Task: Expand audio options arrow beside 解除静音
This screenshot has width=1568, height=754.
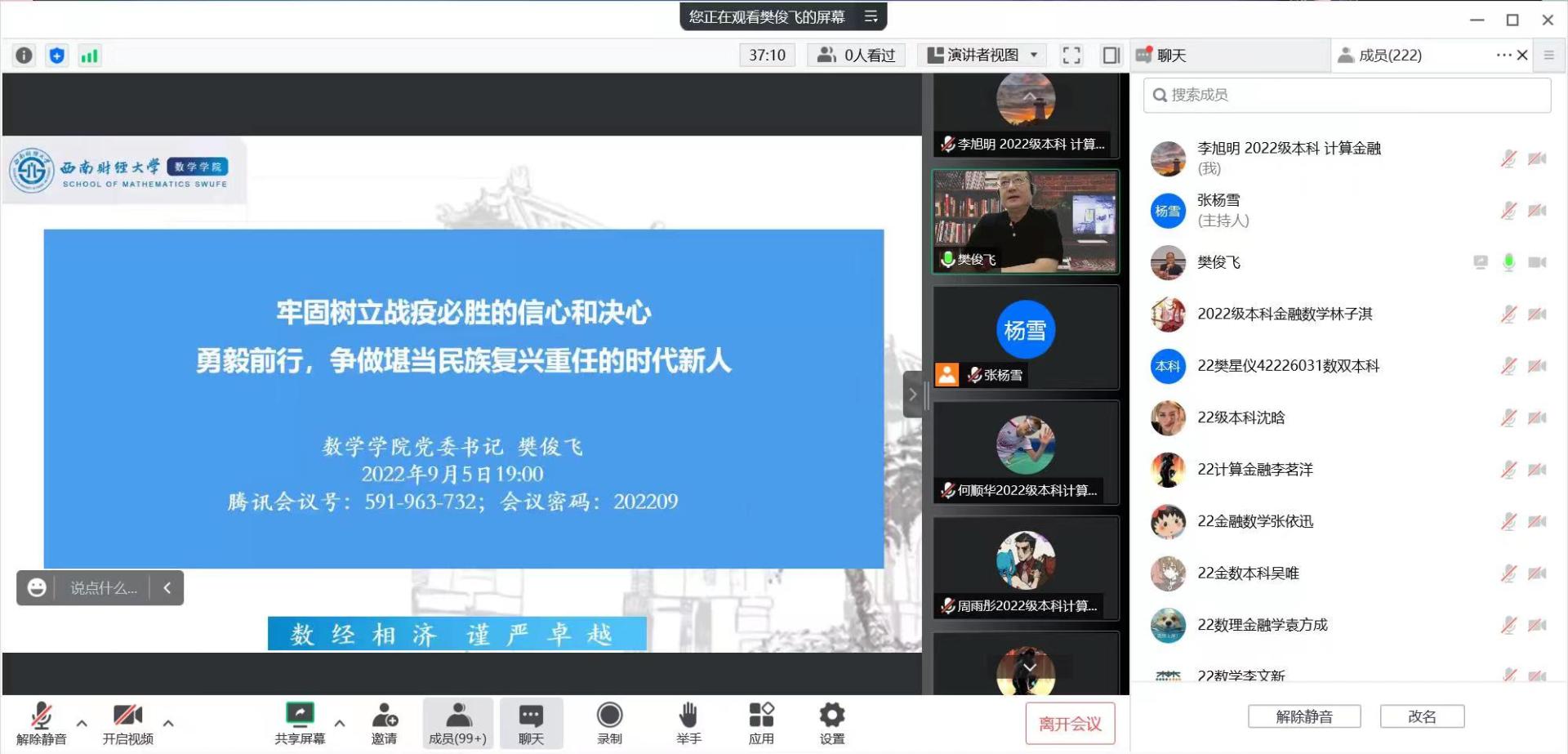Action: pyautogui.click(x=82, y=723)
